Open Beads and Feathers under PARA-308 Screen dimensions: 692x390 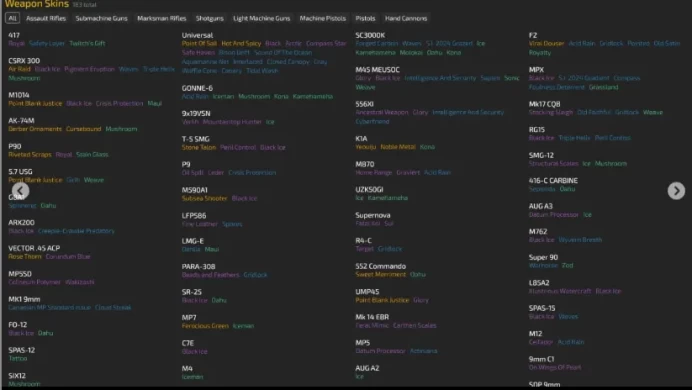[x=211, y=275]
